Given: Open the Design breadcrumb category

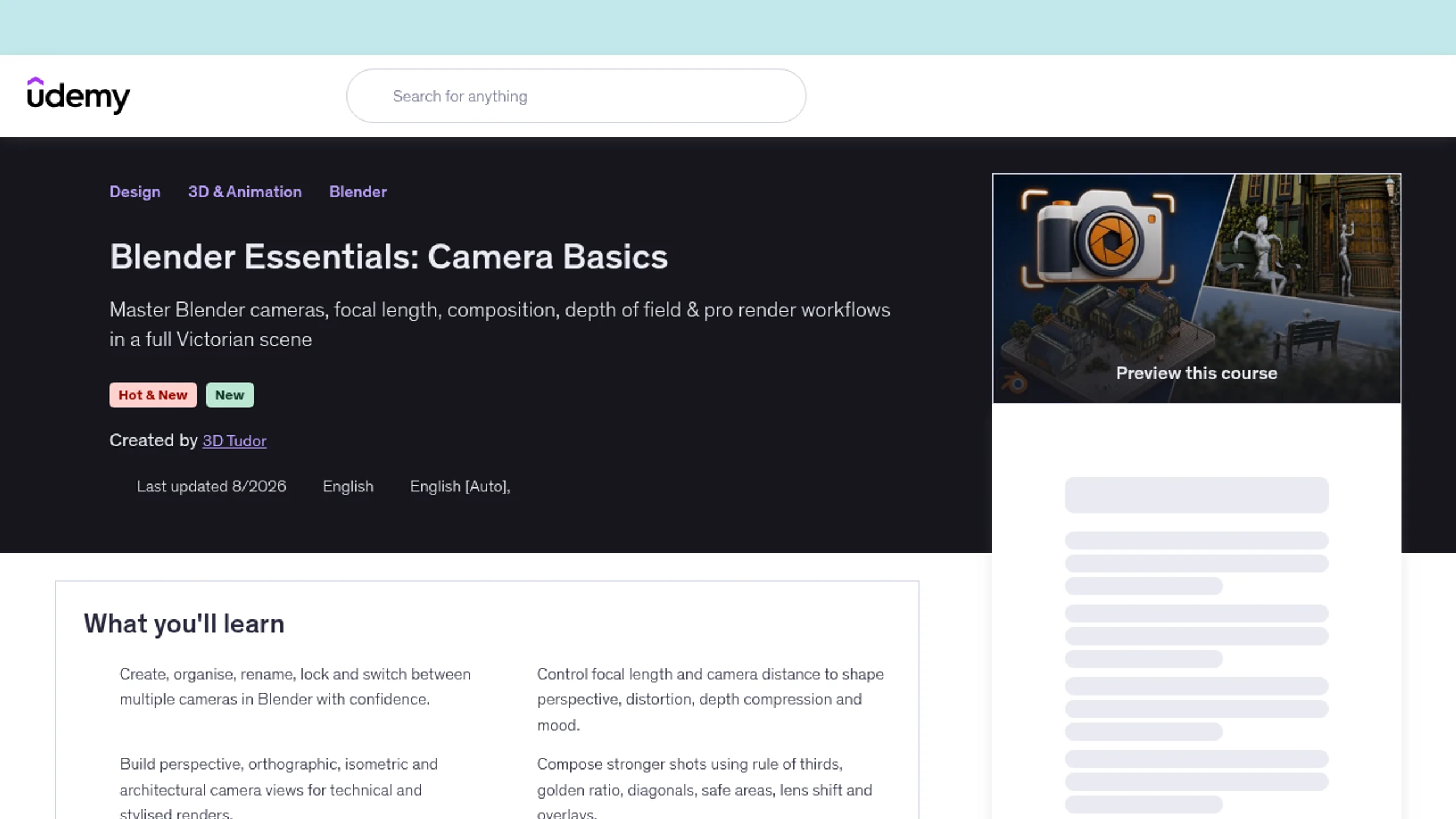Looking at the screenshot, I should coord(135,192).
